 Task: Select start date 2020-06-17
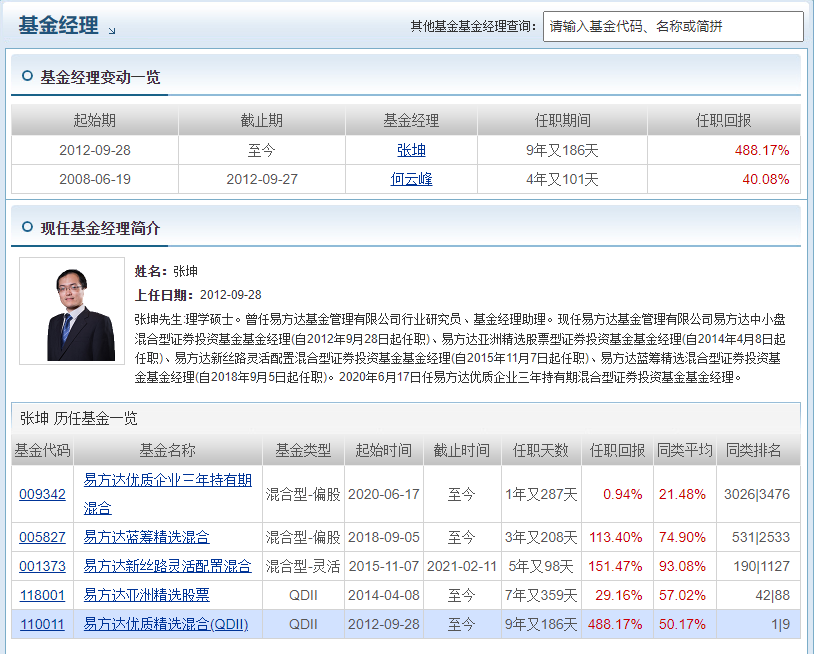pos(384,494)
